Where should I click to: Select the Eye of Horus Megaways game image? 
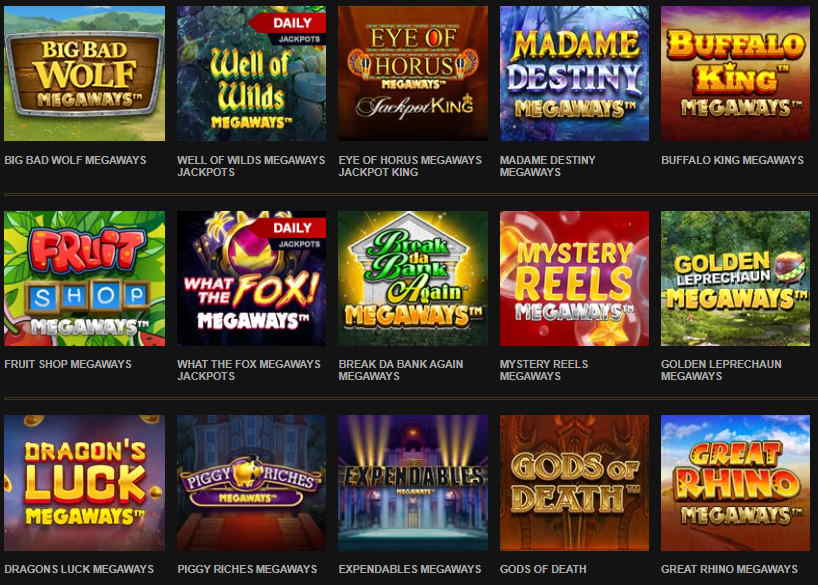pos(413,74)
